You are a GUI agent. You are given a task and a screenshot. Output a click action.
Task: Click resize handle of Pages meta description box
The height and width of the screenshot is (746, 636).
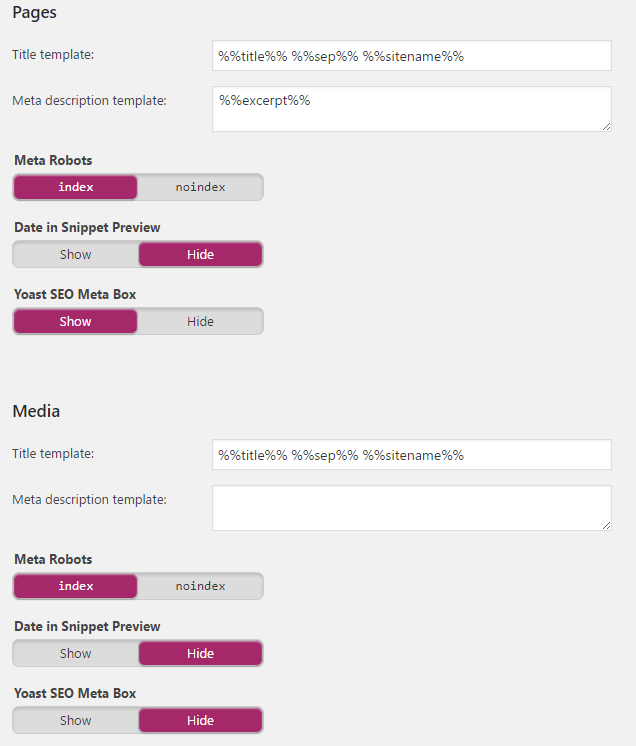tap(606, 126)
